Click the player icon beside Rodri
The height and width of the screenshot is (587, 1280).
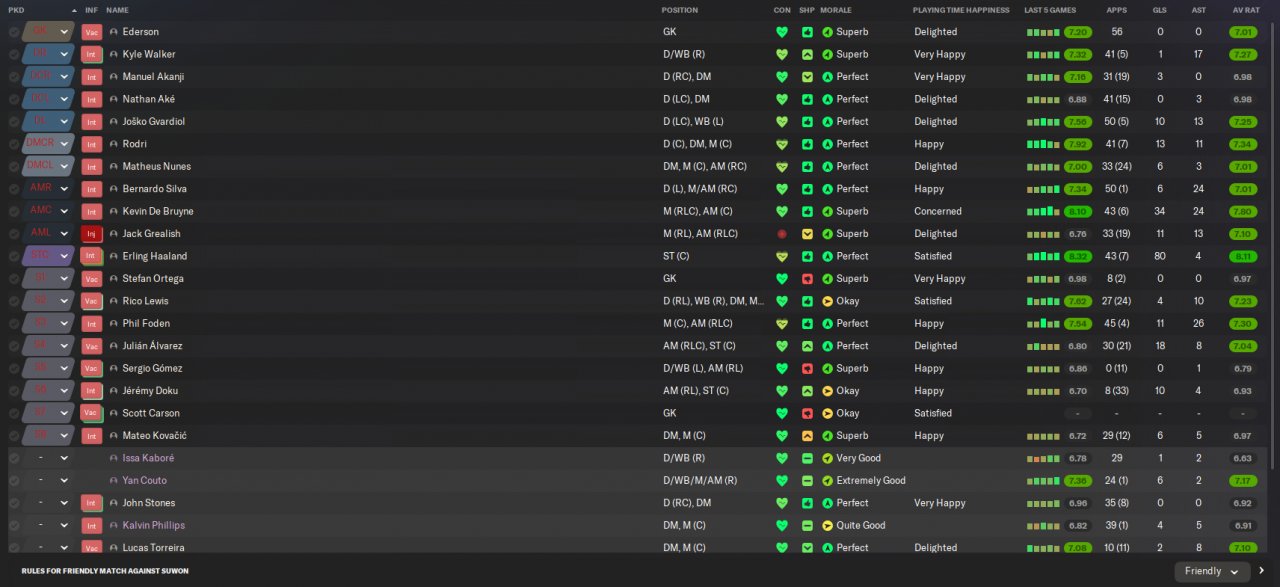[113, 144]
